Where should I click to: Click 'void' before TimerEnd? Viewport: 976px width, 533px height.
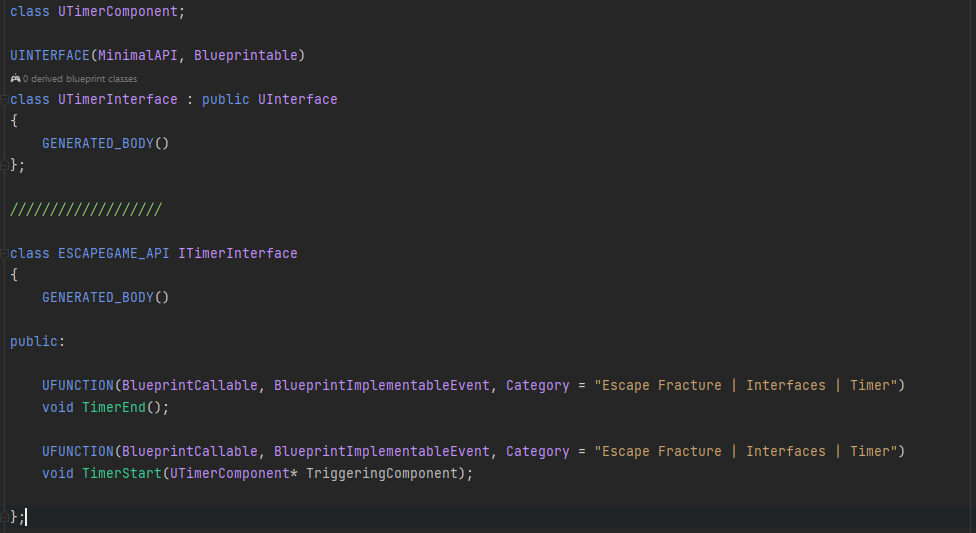[58, 407]
